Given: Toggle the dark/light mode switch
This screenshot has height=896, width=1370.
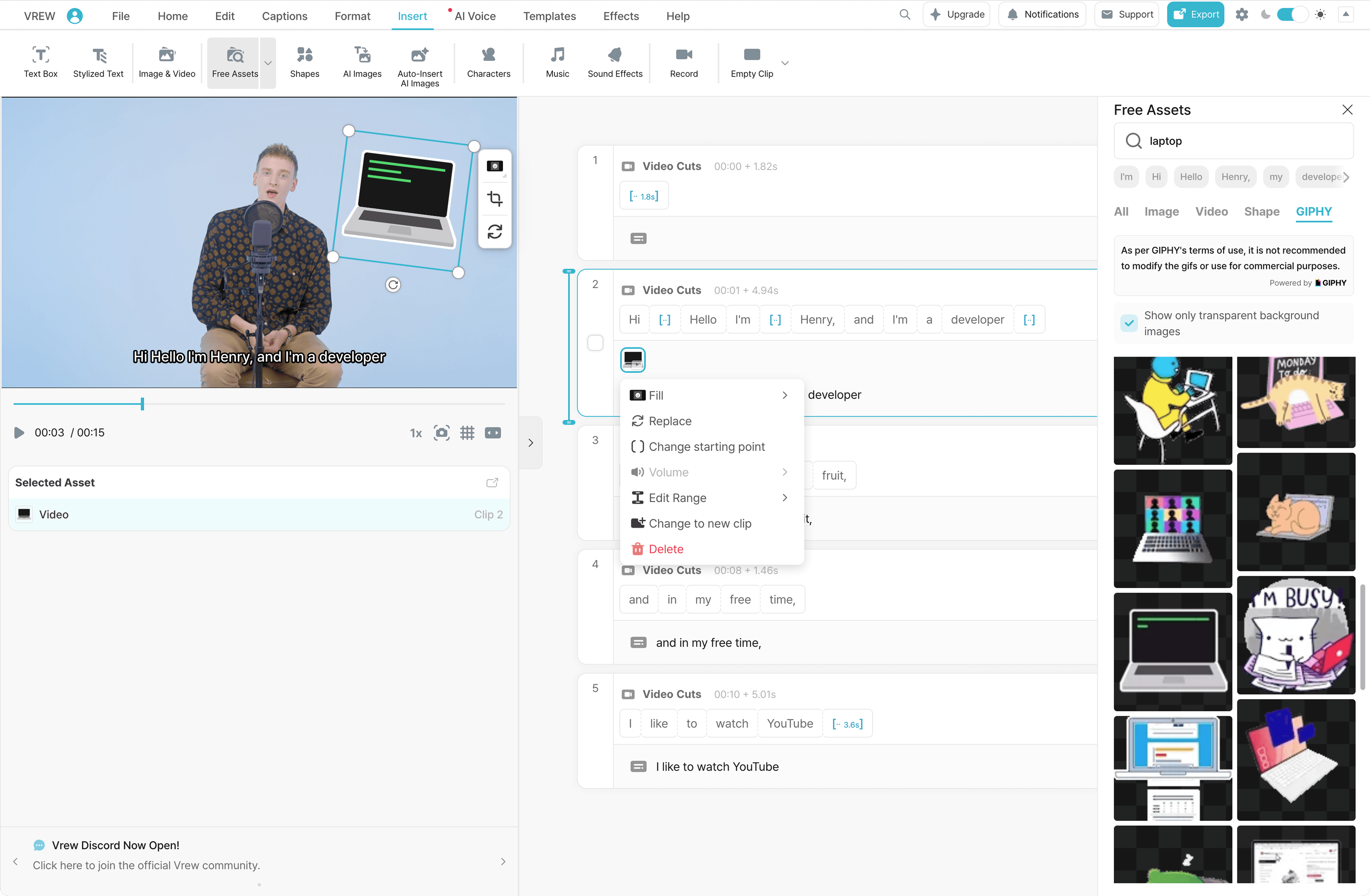Looking at the screenshot, I should pyautogui.click(x=1292, y=14).
